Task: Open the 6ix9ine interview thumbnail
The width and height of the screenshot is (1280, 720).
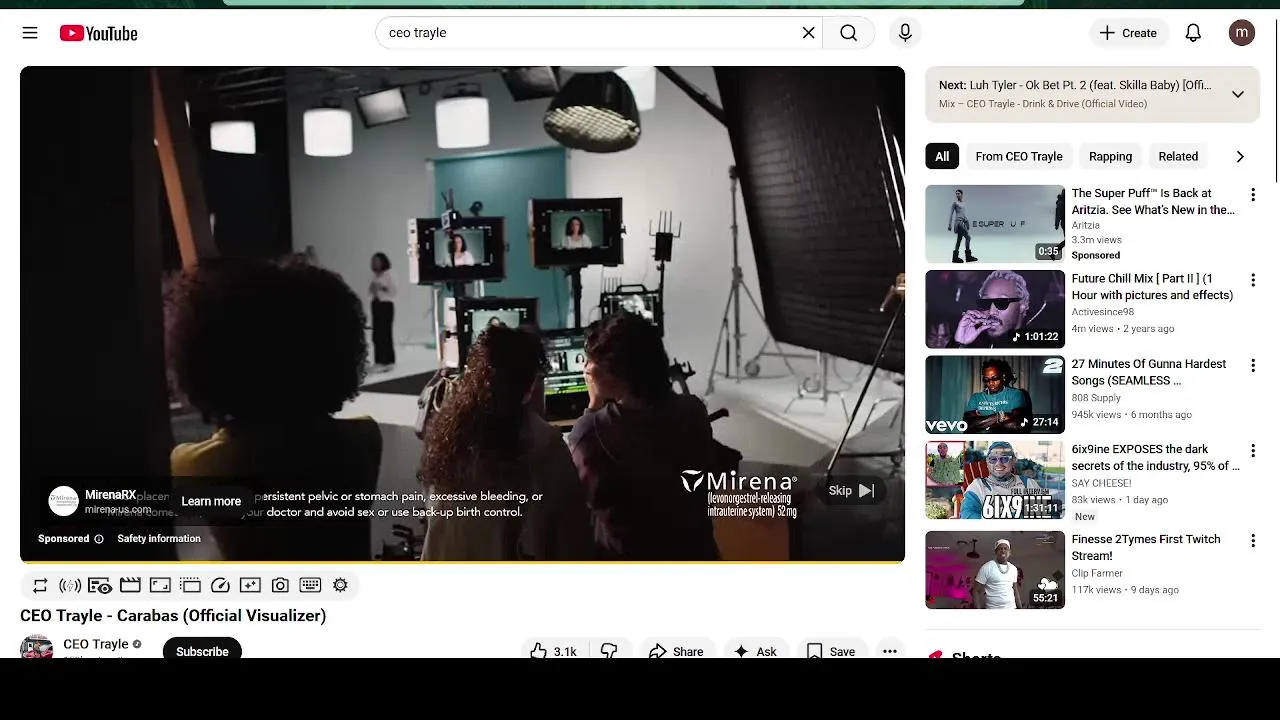Action: click(995, 480)
